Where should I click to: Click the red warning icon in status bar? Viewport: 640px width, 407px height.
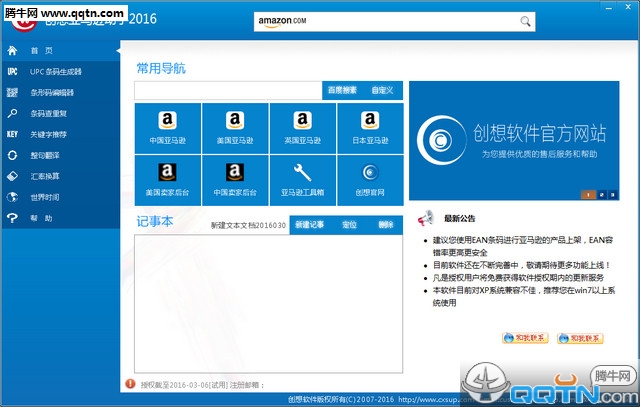click(x=130, y=384)
